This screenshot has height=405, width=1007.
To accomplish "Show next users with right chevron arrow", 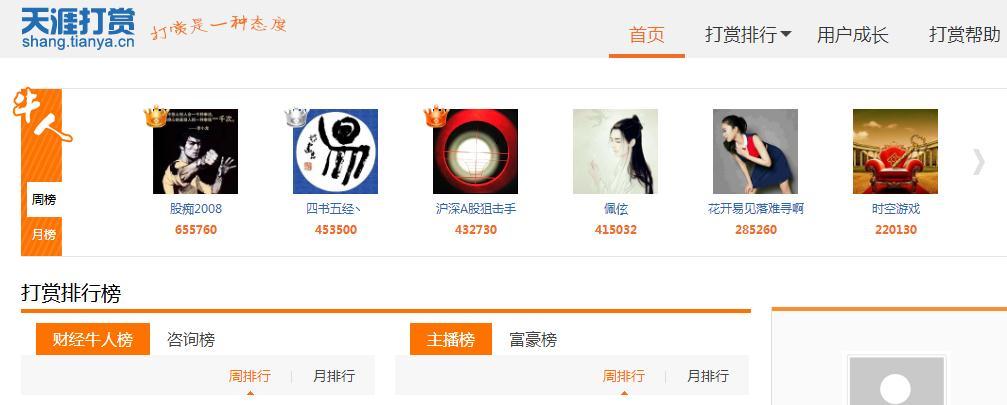I will coord(978,162).
